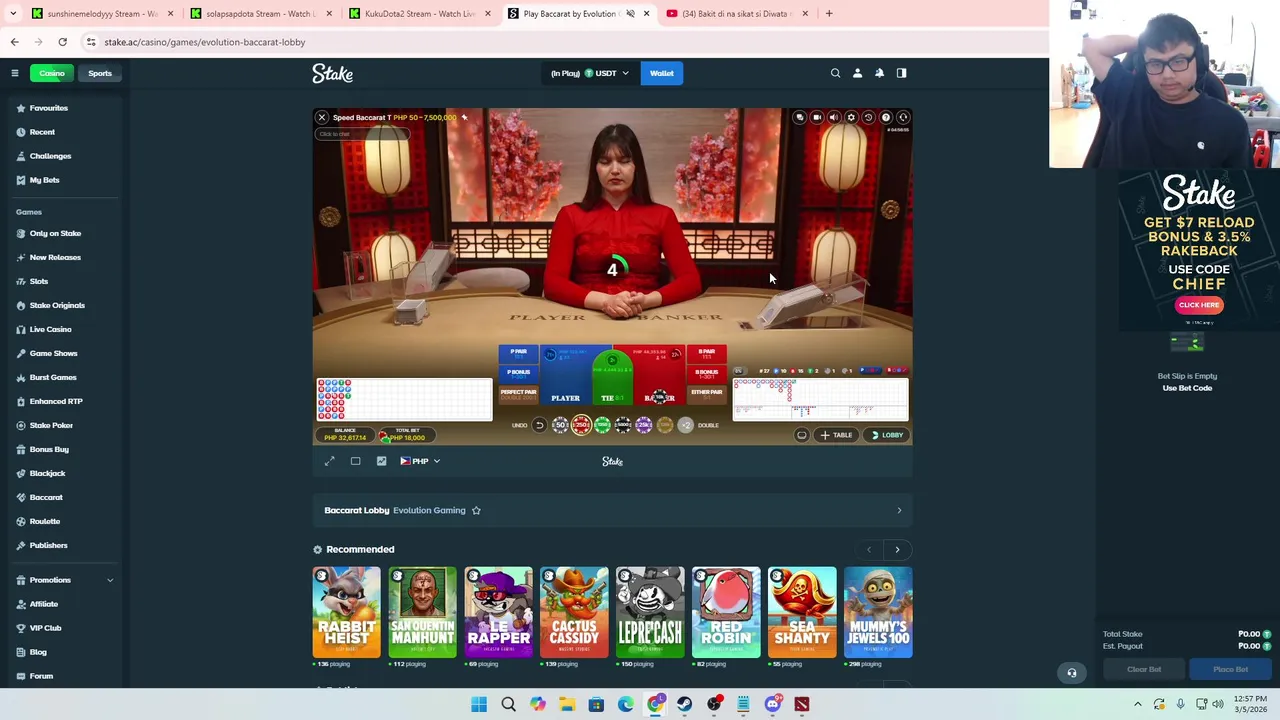
Task: Collapse the sidebar hamburger menu
Action: point(15,73)
